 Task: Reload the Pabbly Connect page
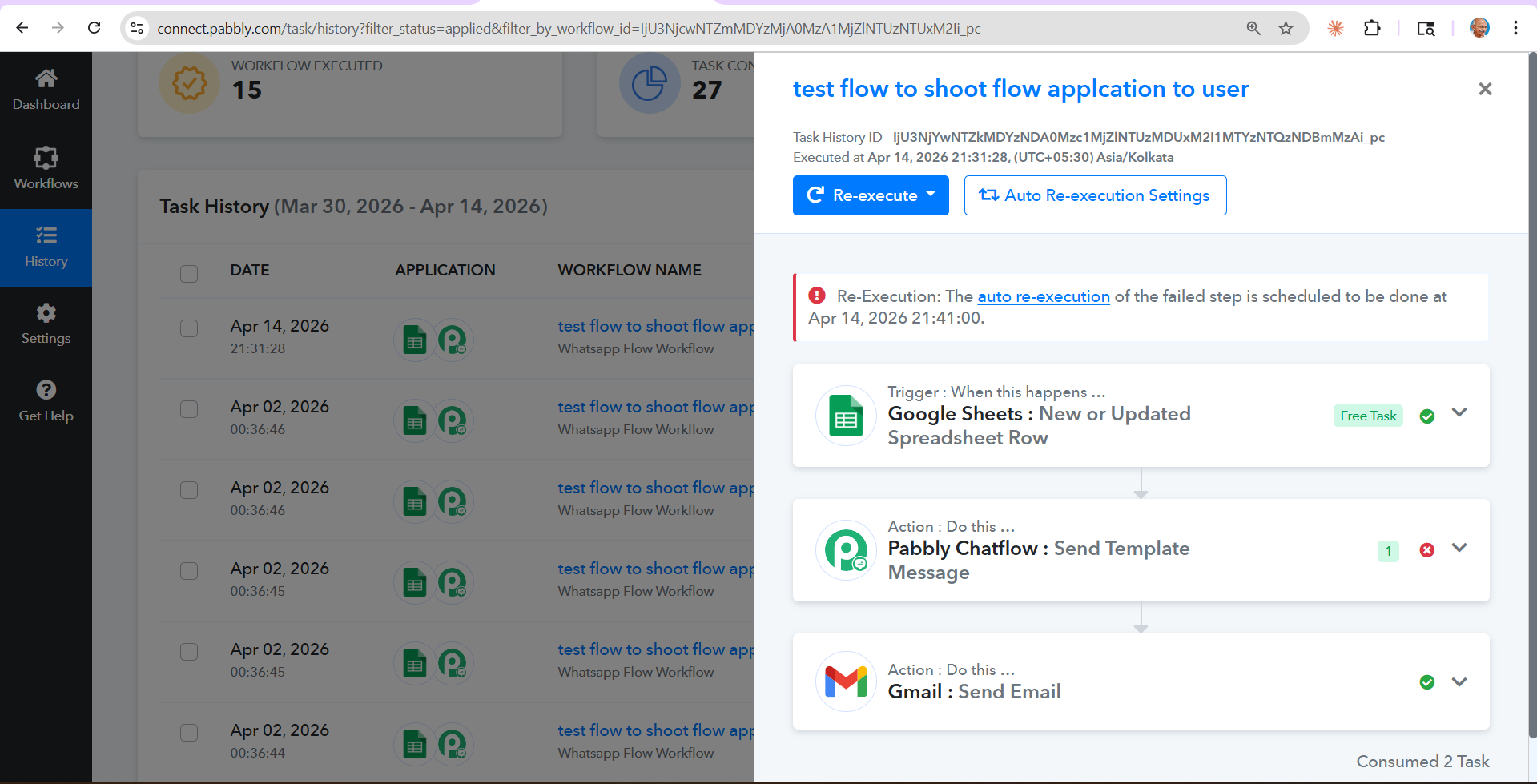(94, 28)
